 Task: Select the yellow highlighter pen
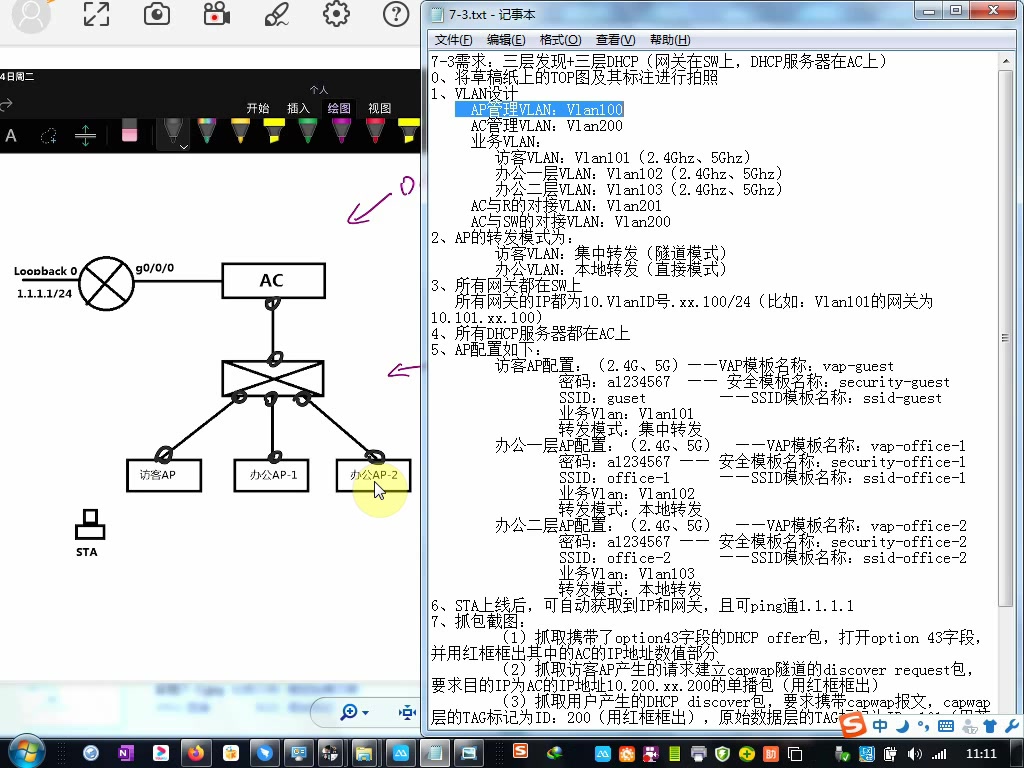pyautogui.click(x=271, y=130)
